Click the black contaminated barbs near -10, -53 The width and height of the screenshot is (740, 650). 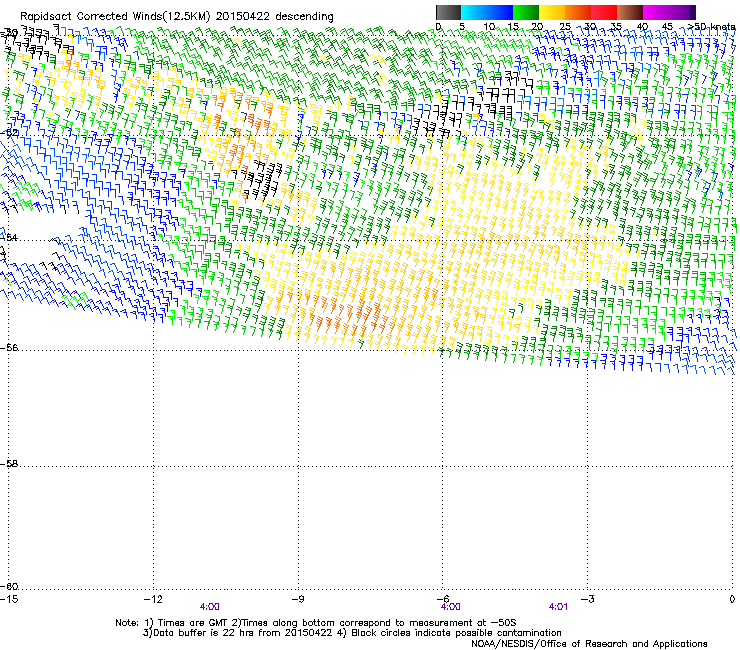[x=259, y=179]
